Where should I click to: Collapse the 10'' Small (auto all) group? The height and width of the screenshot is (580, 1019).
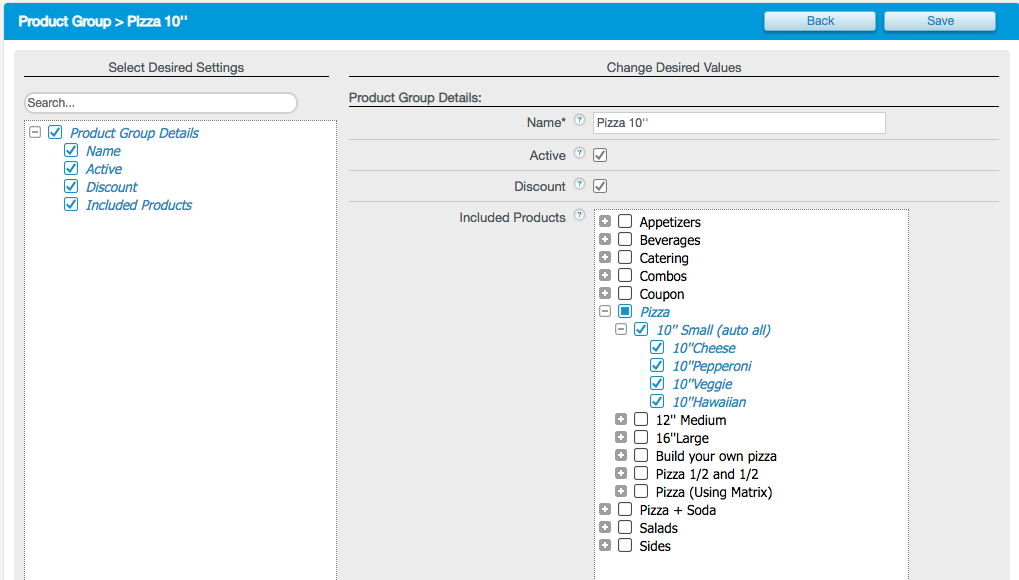(621, 330)
